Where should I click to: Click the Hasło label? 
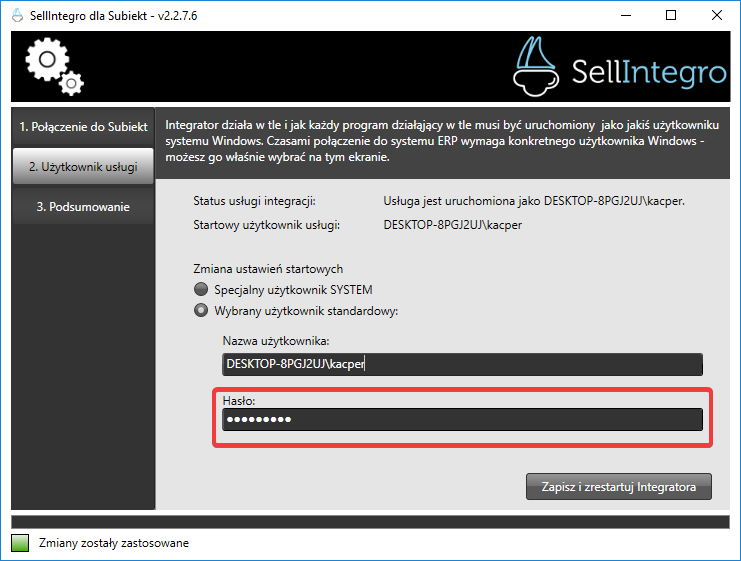coord(239,401)
